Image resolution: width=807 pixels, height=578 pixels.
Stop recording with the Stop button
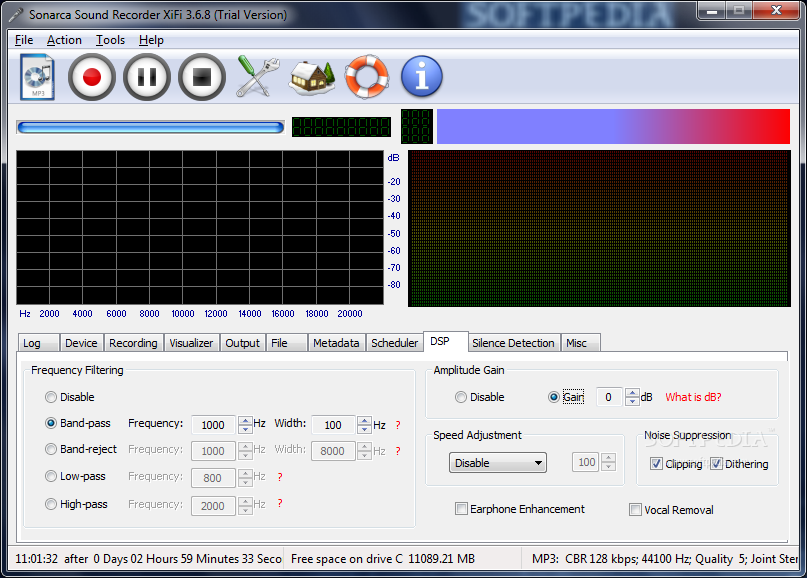tap(202, 77)
